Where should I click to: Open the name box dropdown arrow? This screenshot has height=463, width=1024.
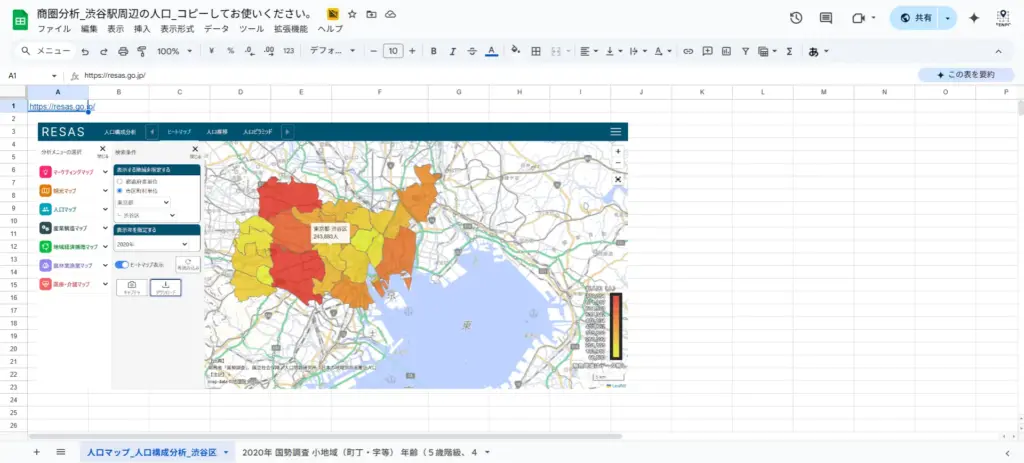[x=54, y=76]
